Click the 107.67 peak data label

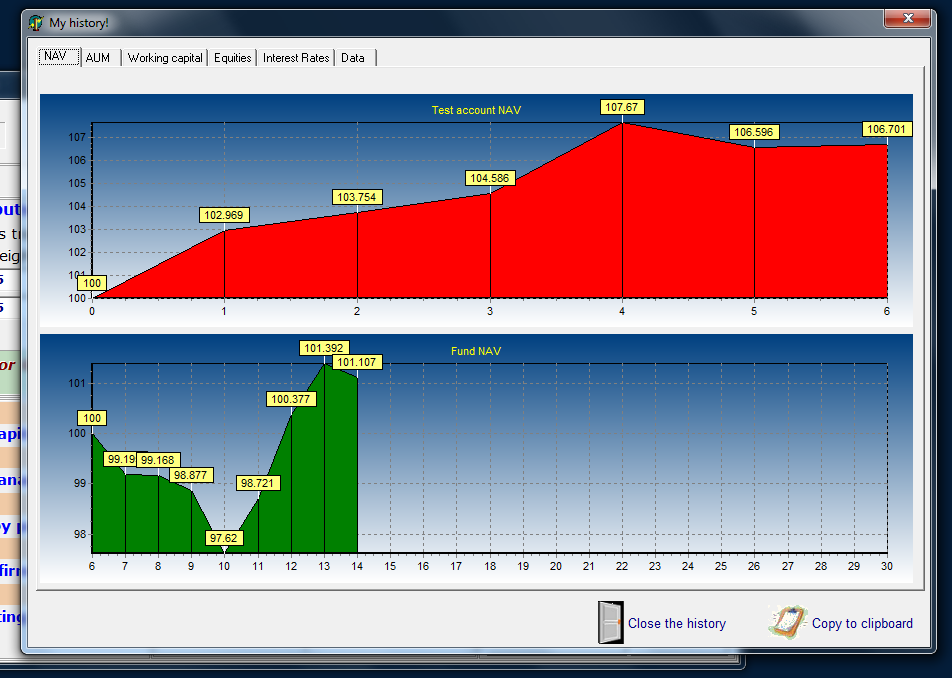click(x=622, y=107)
